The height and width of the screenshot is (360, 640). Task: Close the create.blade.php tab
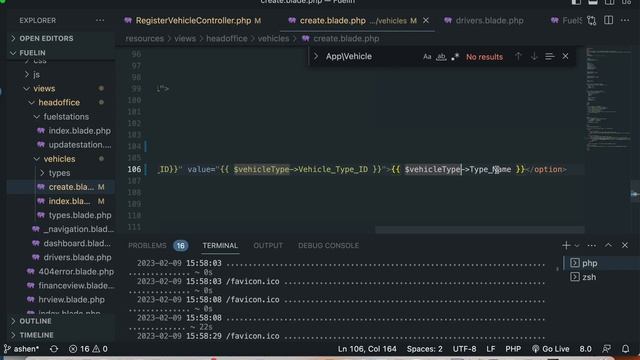pyautogui.click(x=426, y=20)
